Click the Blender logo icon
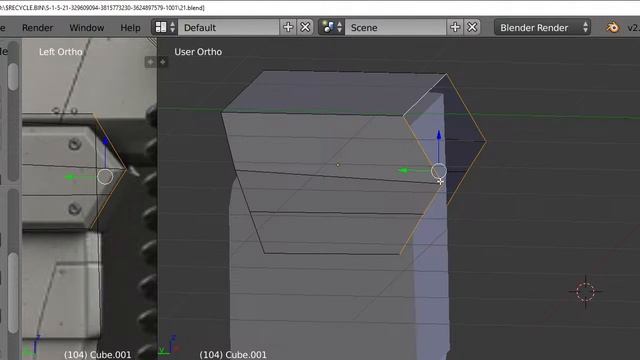The width and height of the screenshot is (640, 360). tap(612, 27)
